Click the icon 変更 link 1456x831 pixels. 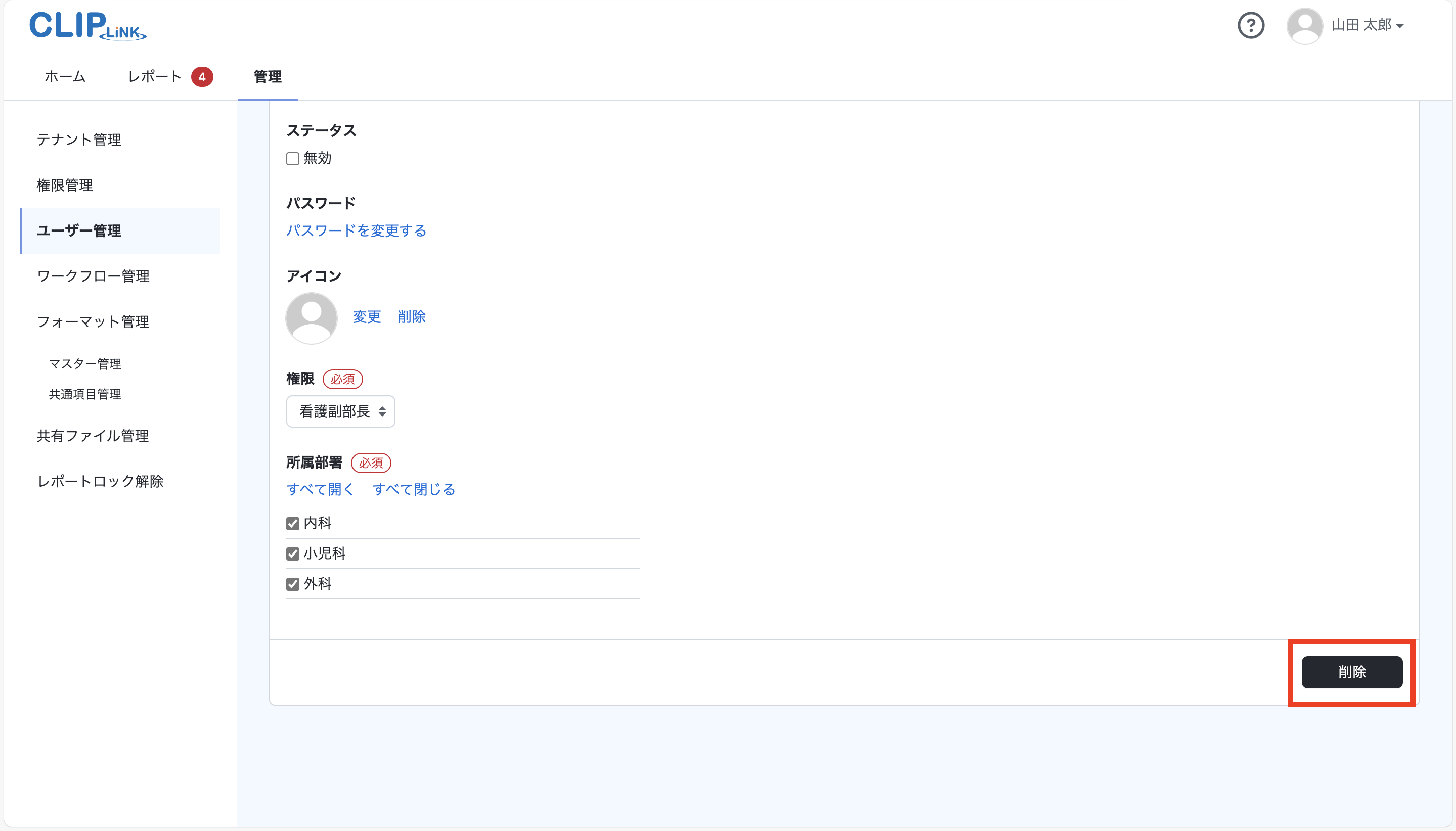click(x=367, y=317)
